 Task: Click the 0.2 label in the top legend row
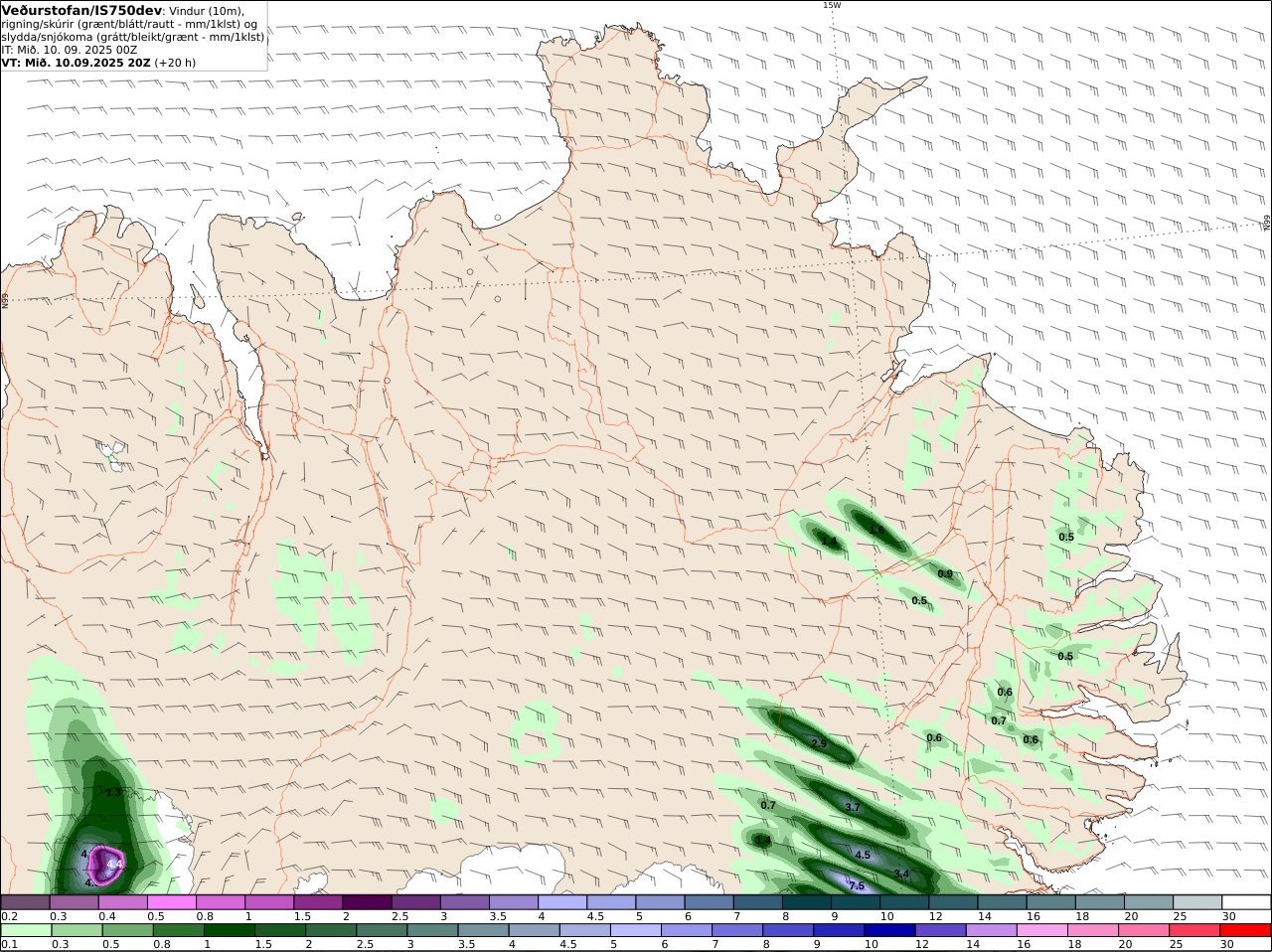(9, 916)
